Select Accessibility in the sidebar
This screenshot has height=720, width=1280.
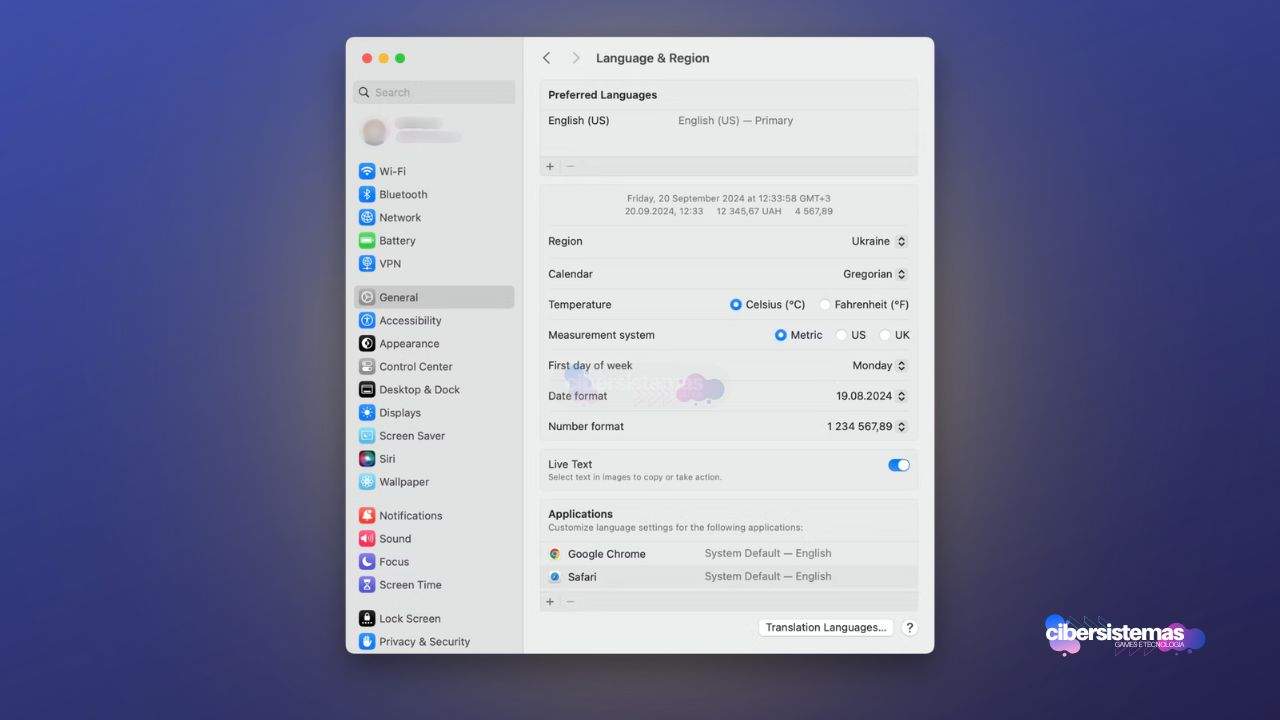410,321
